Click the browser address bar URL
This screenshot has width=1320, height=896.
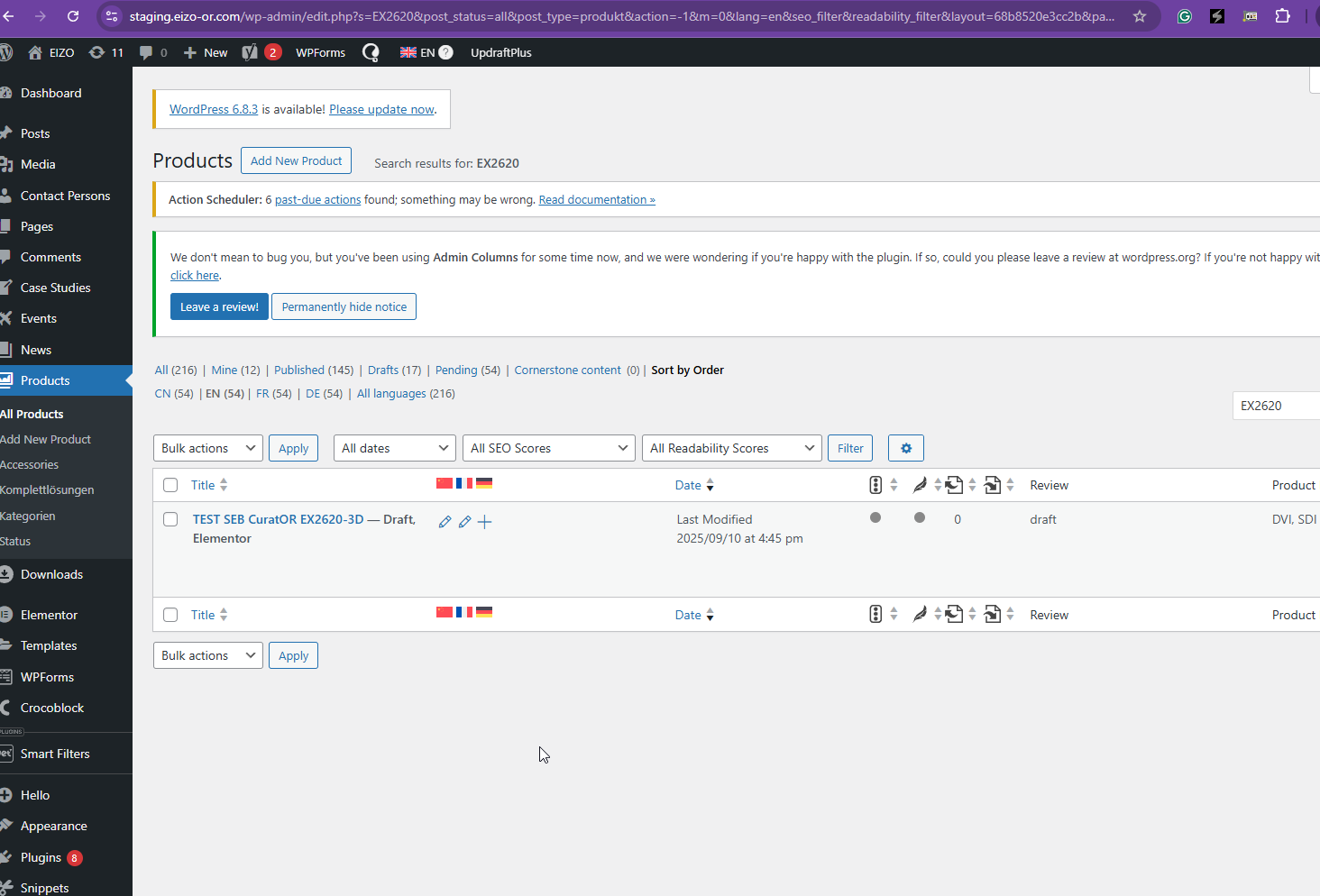(x=622, y=16)
